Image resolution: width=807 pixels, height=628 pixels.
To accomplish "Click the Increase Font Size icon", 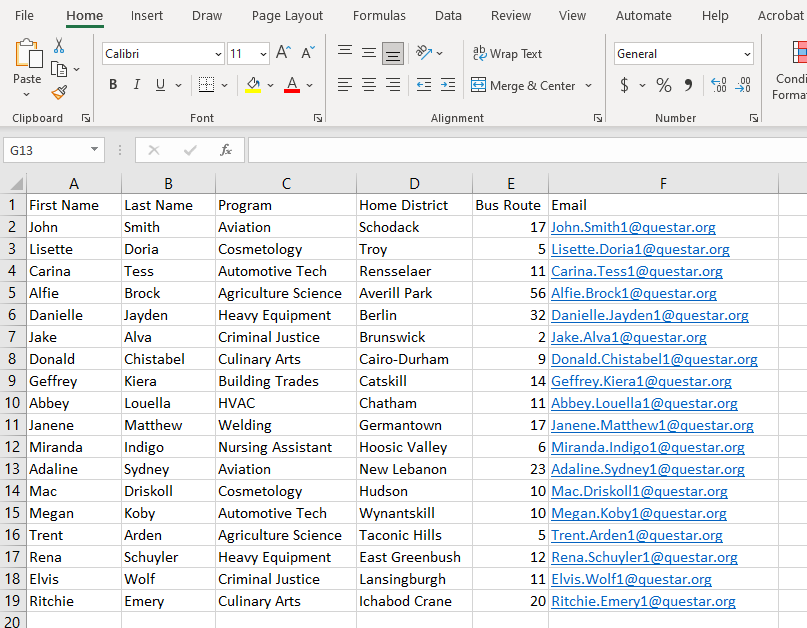I will coord(283,53).
